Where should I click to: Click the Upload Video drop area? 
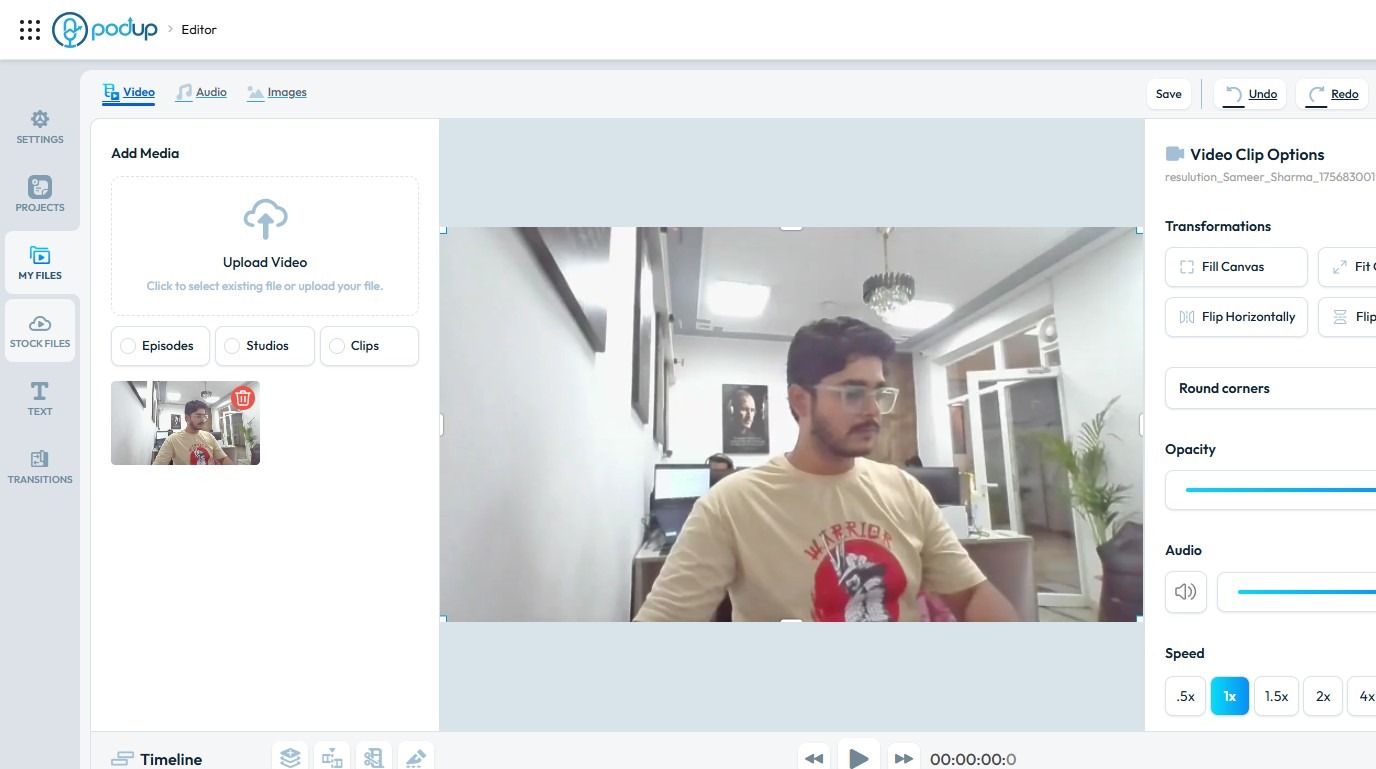click(265, 246)
